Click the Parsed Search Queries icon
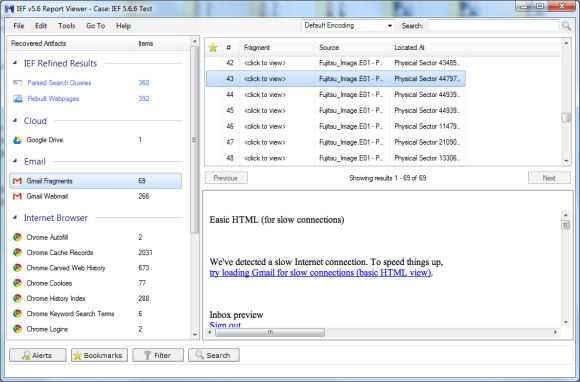The image size is (580, 382). pos(17,82)
